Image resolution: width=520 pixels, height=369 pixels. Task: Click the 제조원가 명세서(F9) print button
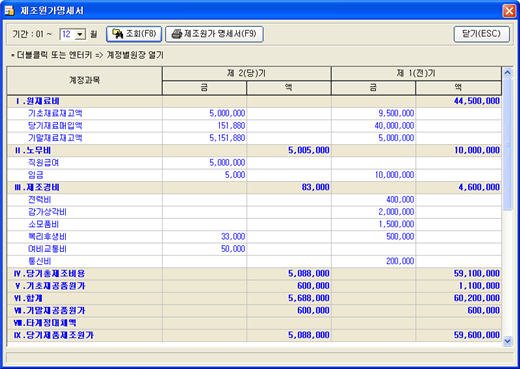coord(214,34)
